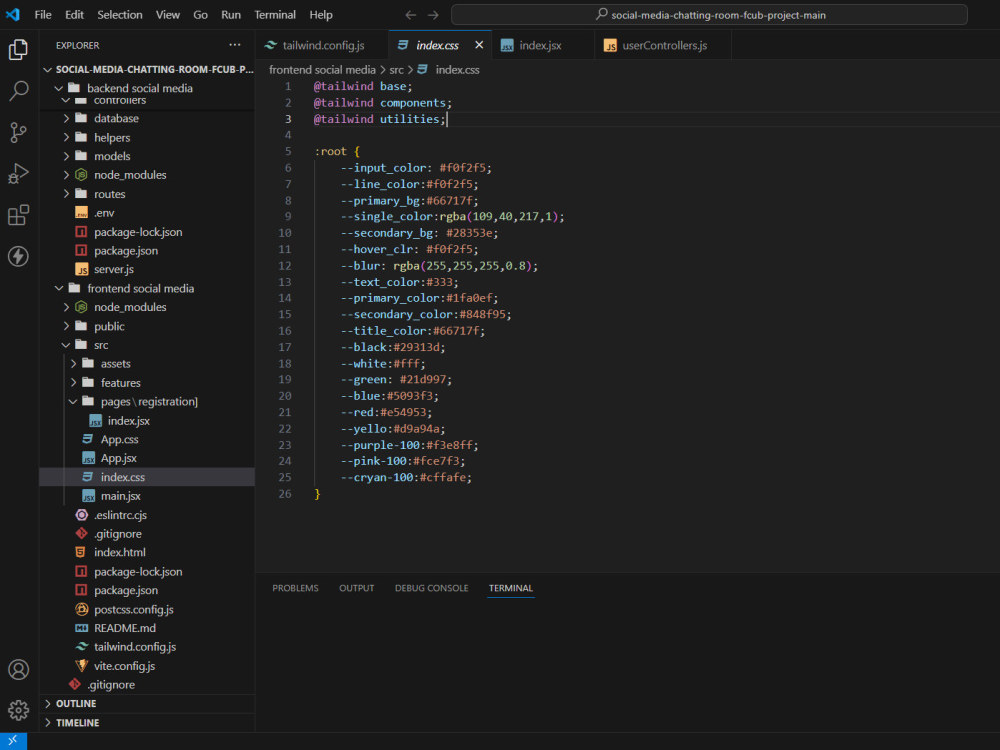Open main.jsx in src folder
Image resolution: width=1000 pixels, height=750 pixels.
pos(120,496)
